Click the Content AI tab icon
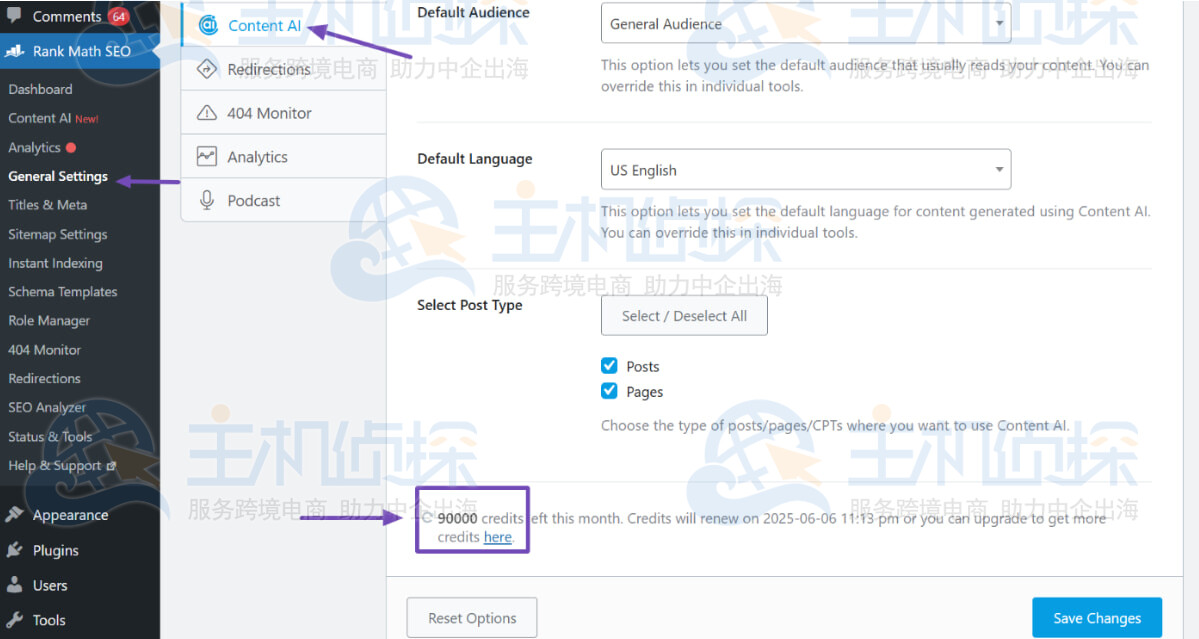 pyautogui.click(x=208, y=26)
